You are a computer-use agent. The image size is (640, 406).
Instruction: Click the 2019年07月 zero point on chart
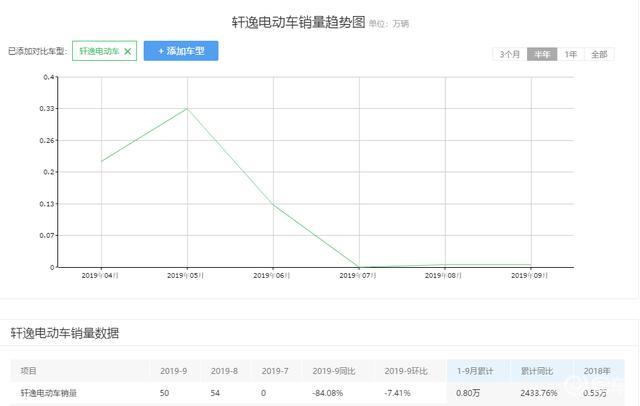point(359,267)
